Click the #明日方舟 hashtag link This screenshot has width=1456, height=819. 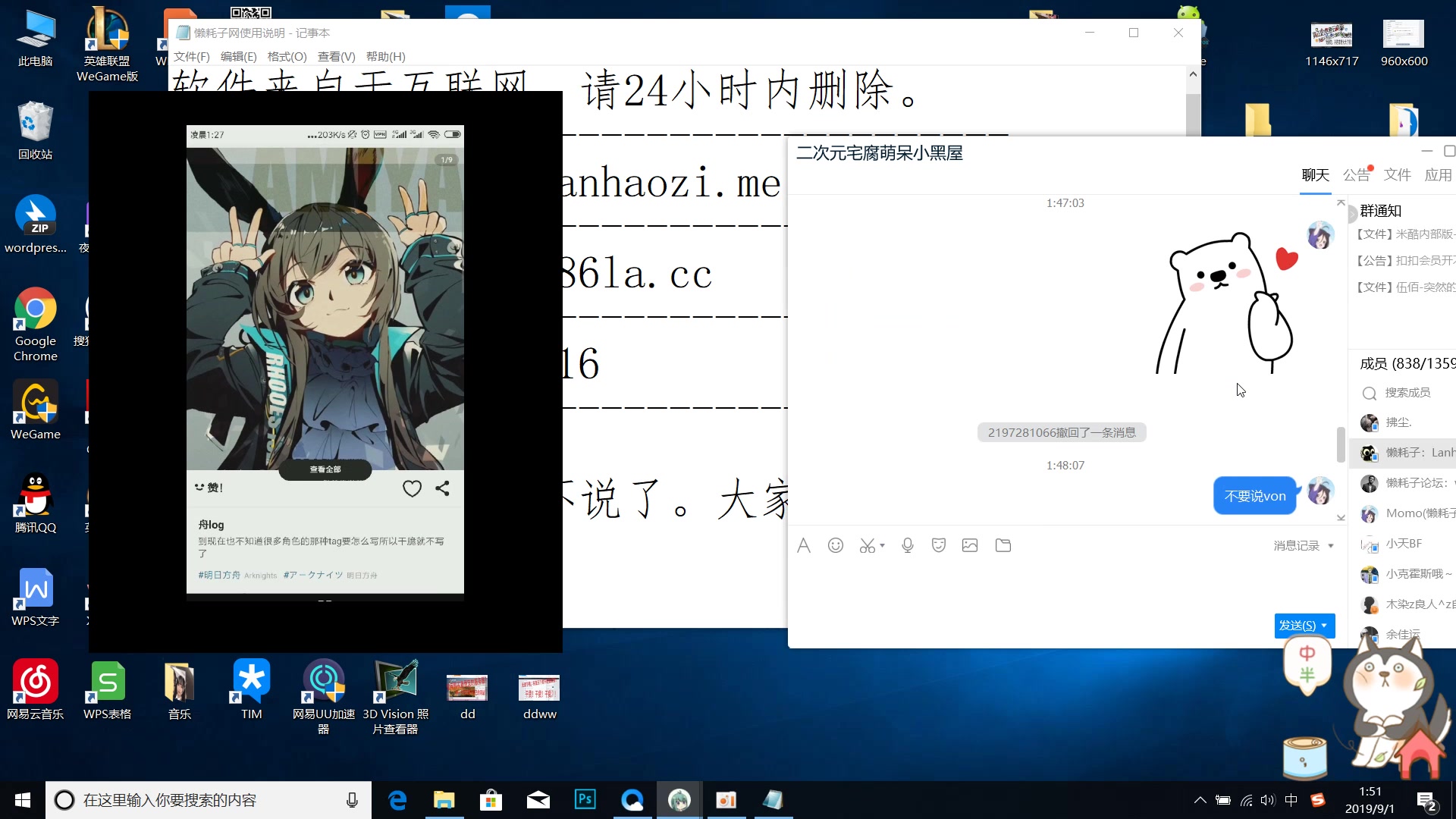219,575
